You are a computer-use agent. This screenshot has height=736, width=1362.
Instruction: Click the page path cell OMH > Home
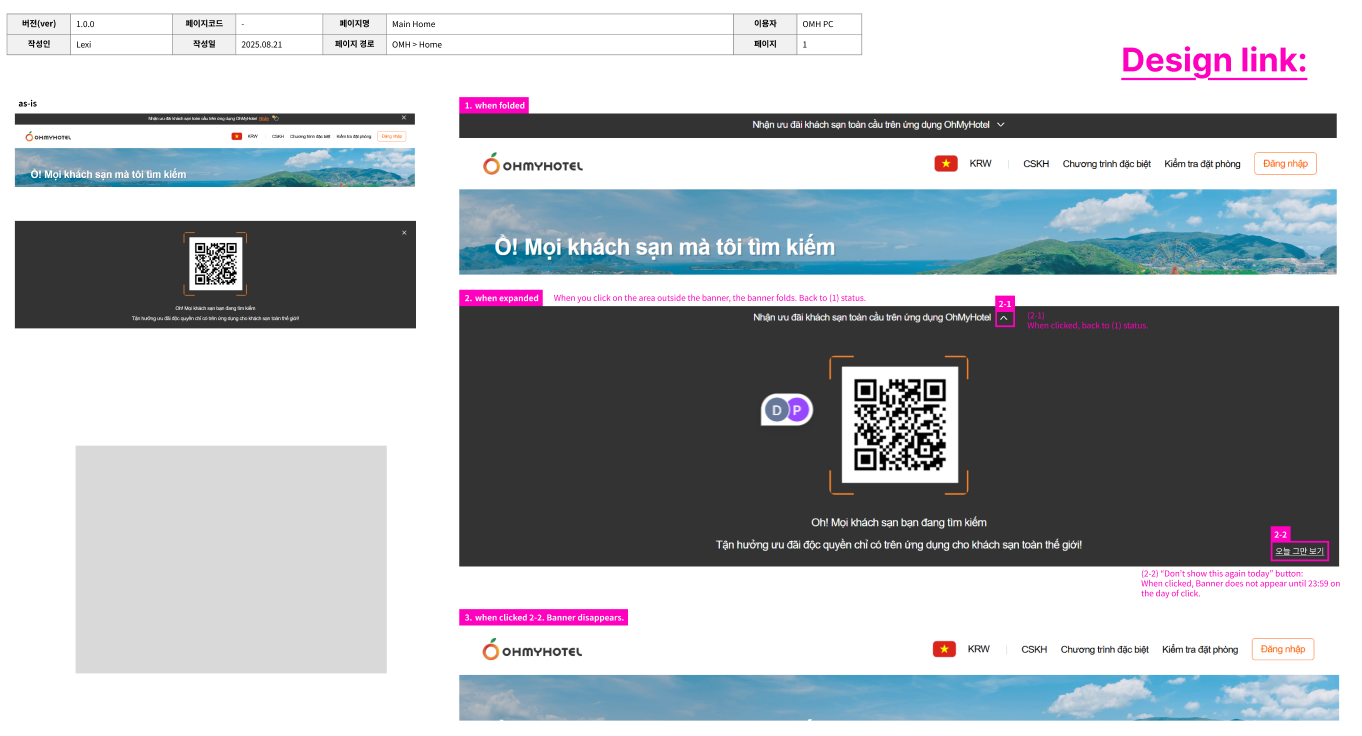click(558, 44)
